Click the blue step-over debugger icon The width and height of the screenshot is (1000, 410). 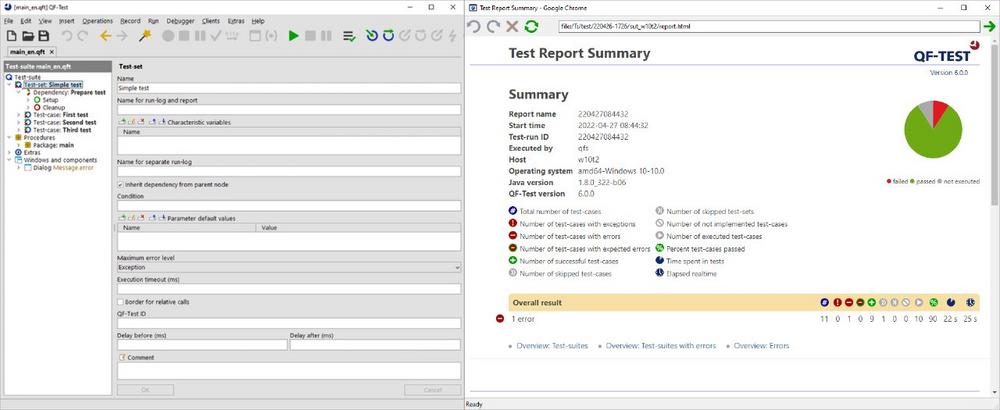(388, 36)
